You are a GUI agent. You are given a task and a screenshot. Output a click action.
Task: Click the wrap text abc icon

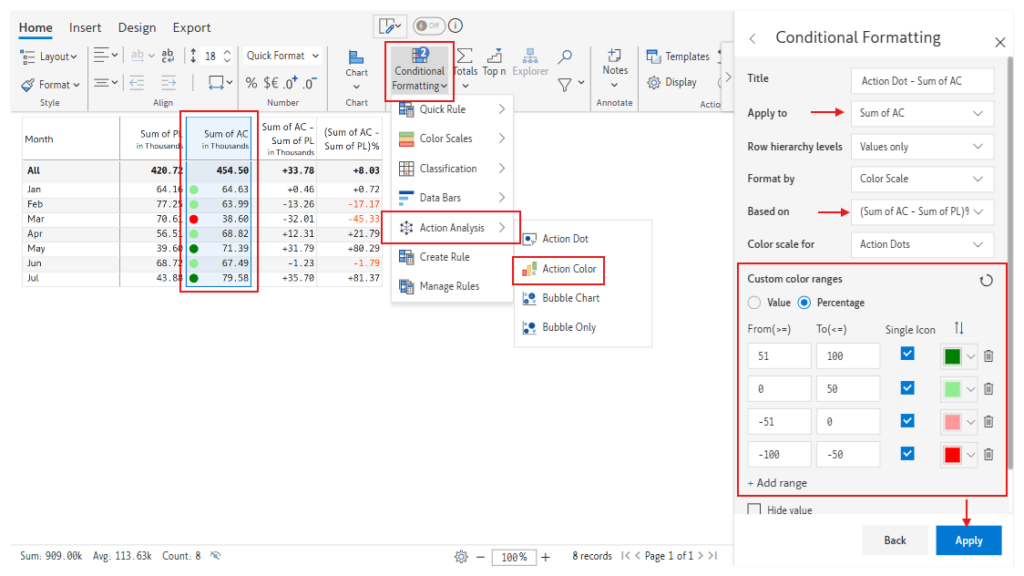[168, 56]
